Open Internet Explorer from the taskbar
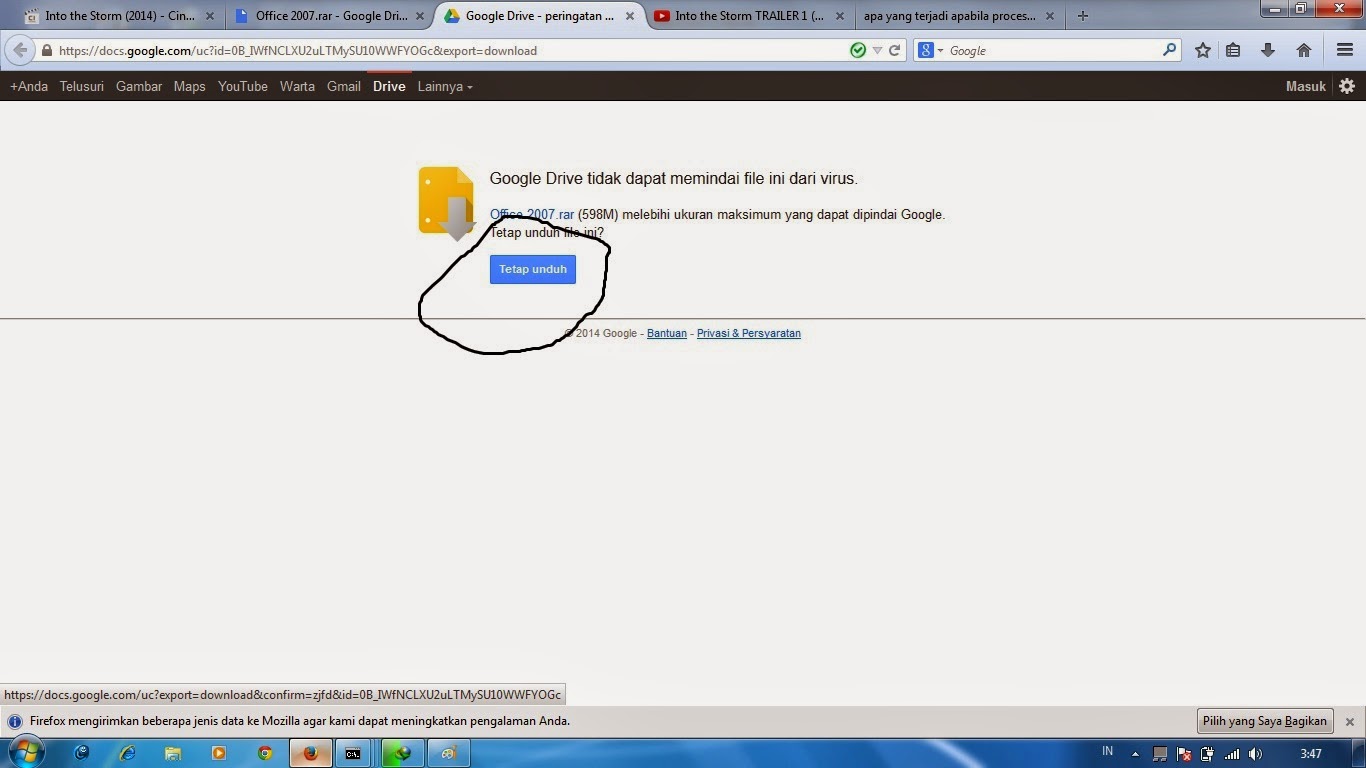Viewport: 1366px width, 768px height. pyautogui.click(x=127, y=753)
